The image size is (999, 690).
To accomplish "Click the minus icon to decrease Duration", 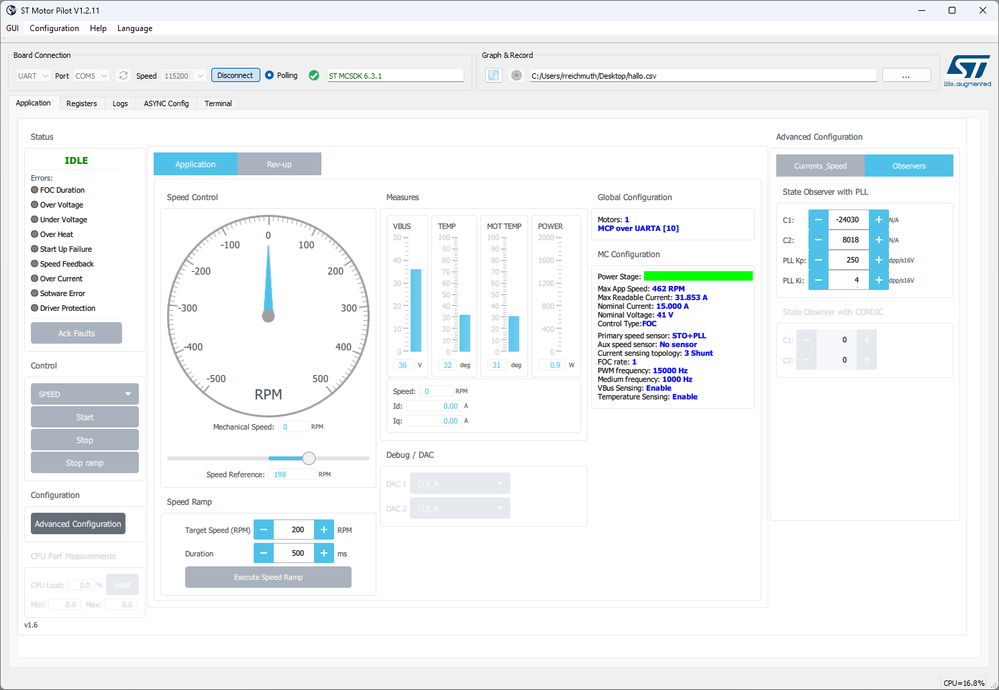I will (x=264, y=553).
